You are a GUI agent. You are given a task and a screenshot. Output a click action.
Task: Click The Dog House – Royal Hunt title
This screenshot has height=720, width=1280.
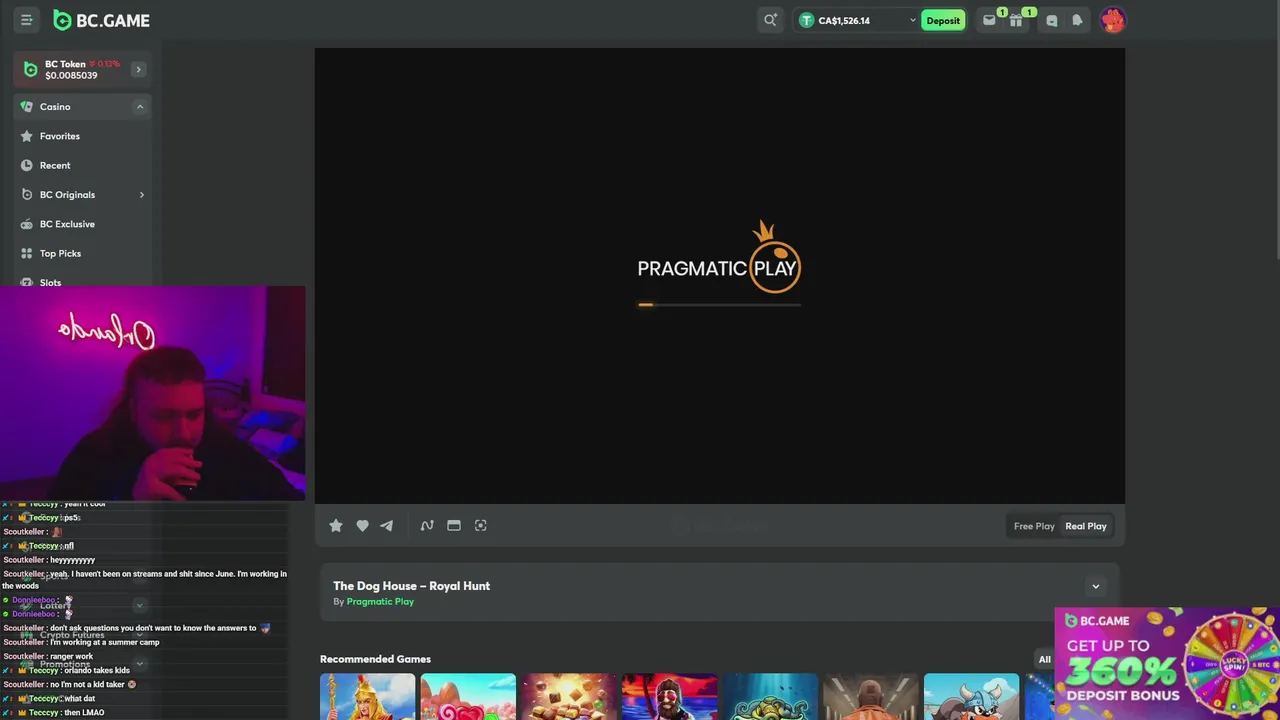point(411,586)
